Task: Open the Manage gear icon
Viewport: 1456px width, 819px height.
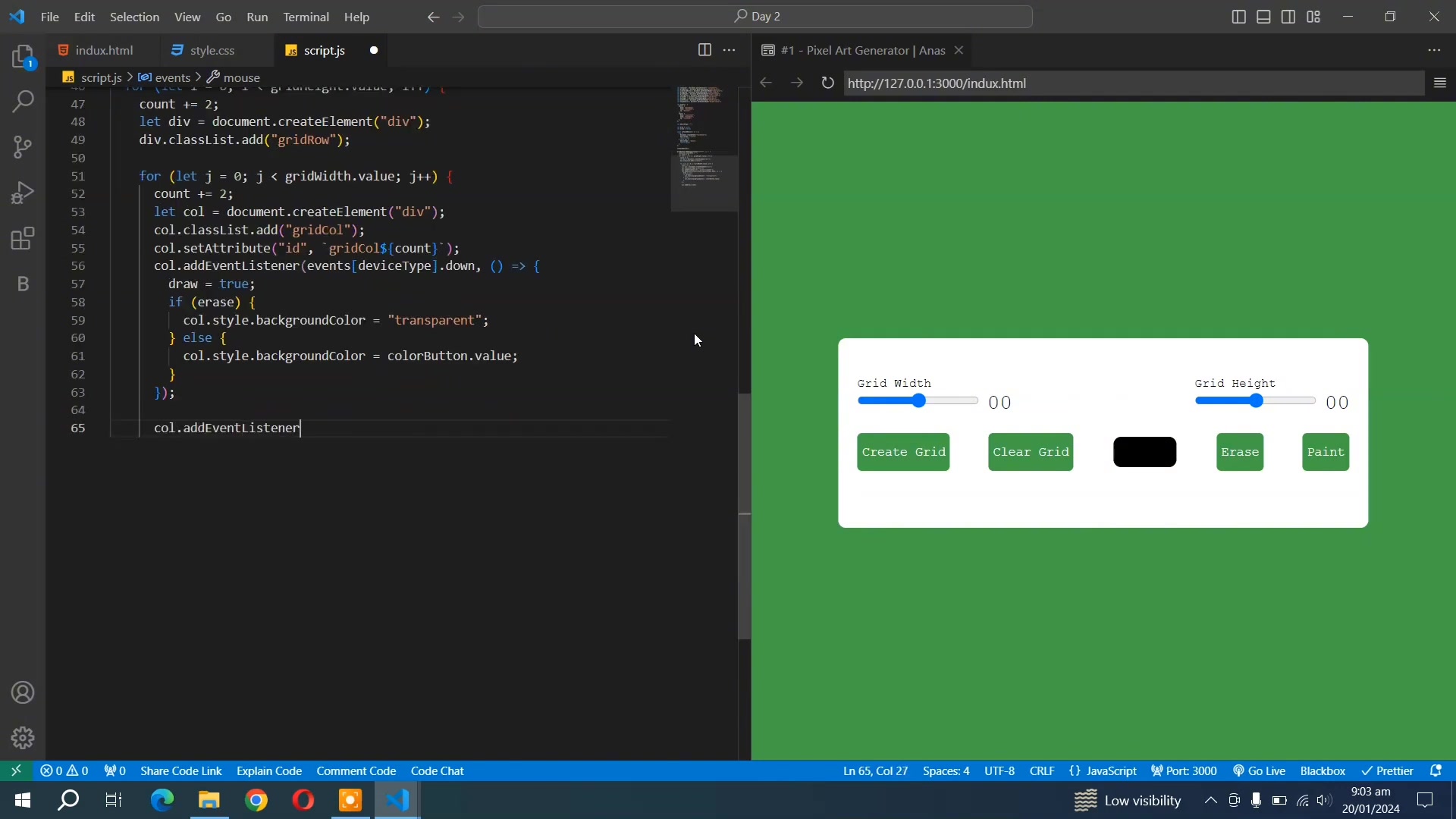Action: tap(23, 738)
